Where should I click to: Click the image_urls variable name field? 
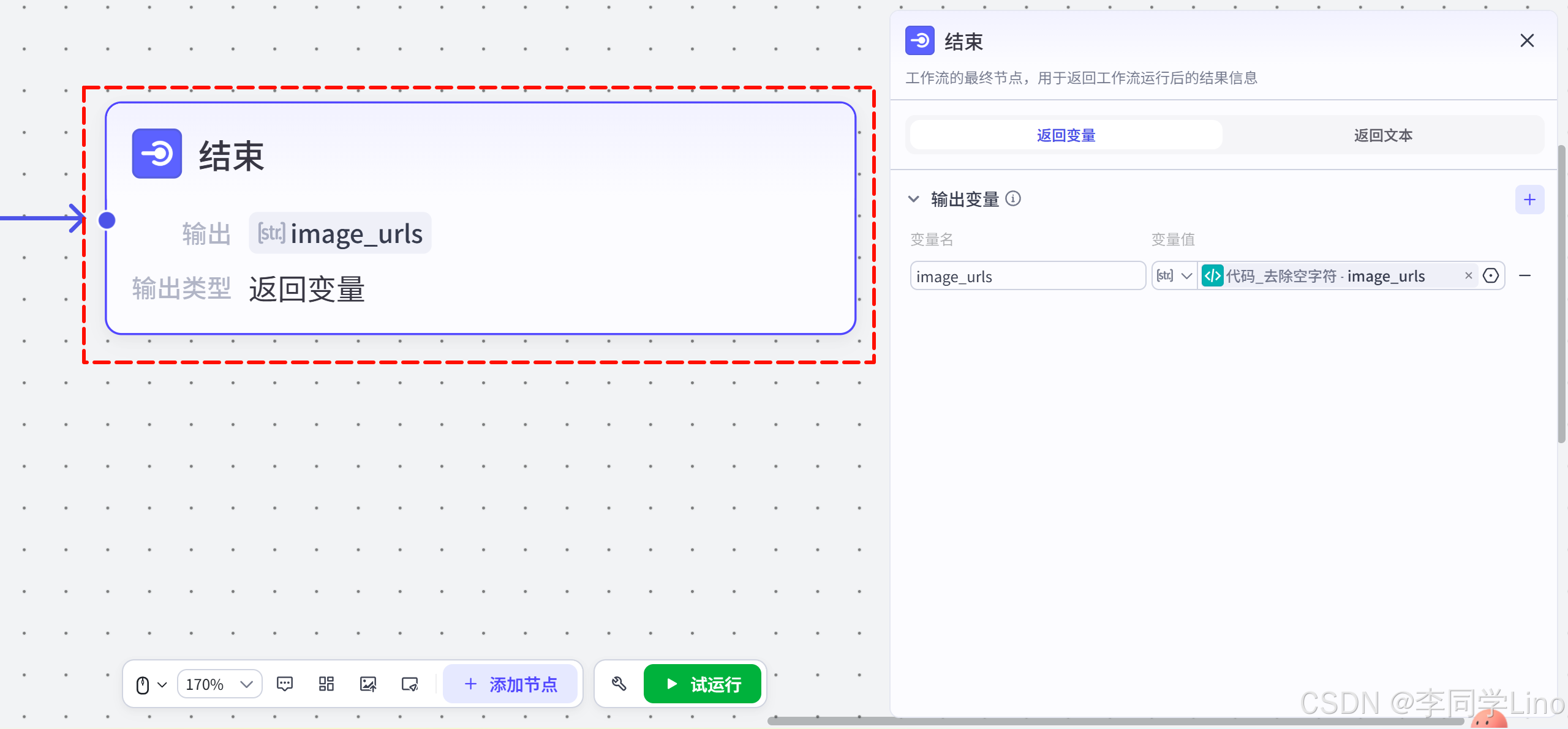pos(1027,277)
